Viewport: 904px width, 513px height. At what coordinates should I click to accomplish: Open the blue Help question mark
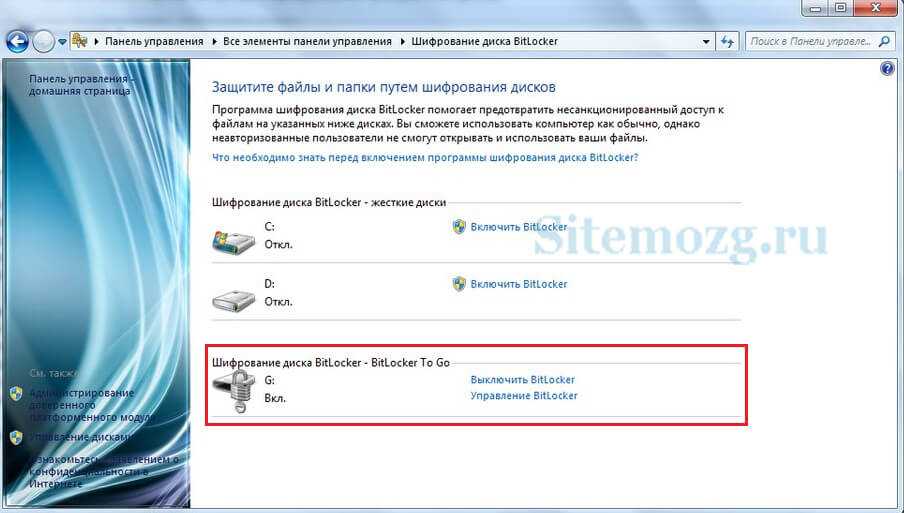(x=887, y=69)
